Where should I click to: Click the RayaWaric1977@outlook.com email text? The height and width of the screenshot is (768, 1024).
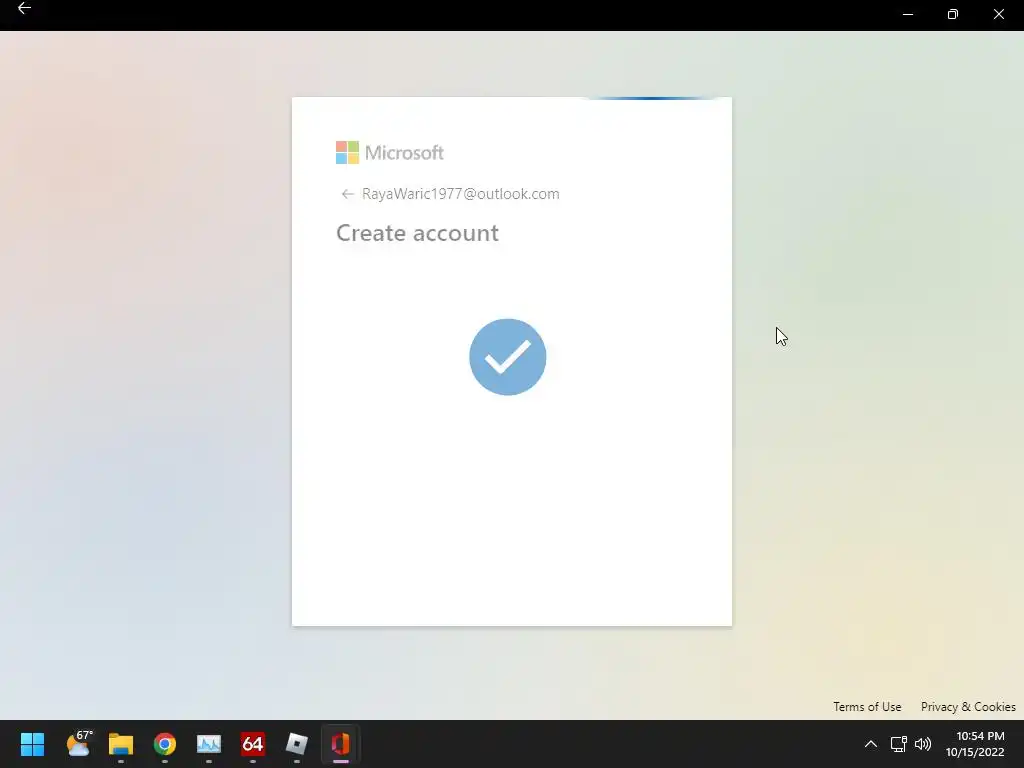coord(460,194)
